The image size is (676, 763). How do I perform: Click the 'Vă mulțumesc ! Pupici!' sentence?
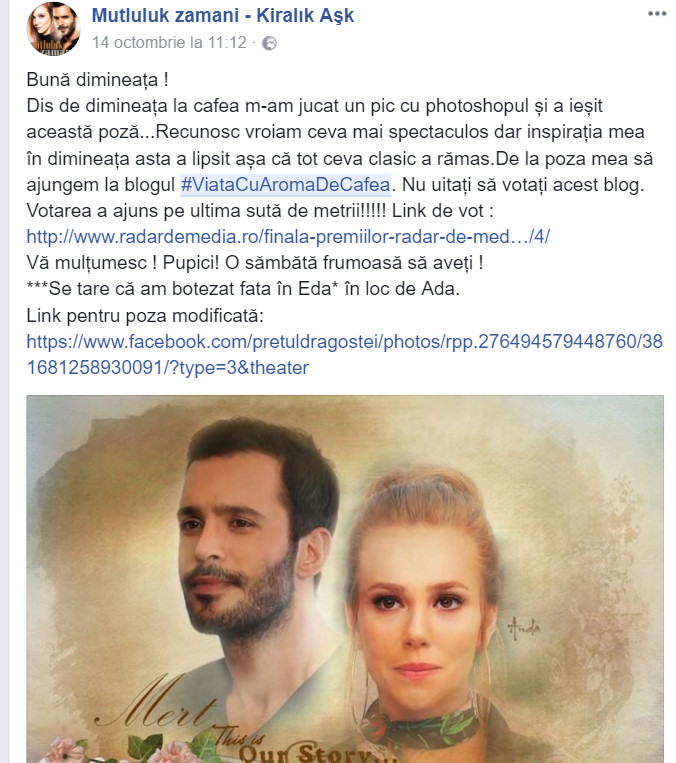(123, 263)
